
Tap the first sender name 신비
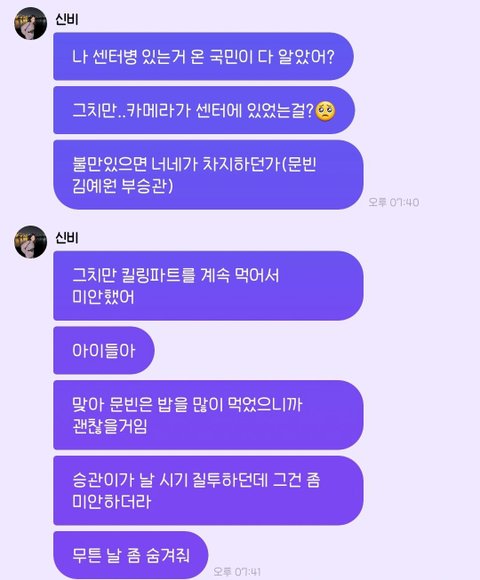(x=67, y=19)
